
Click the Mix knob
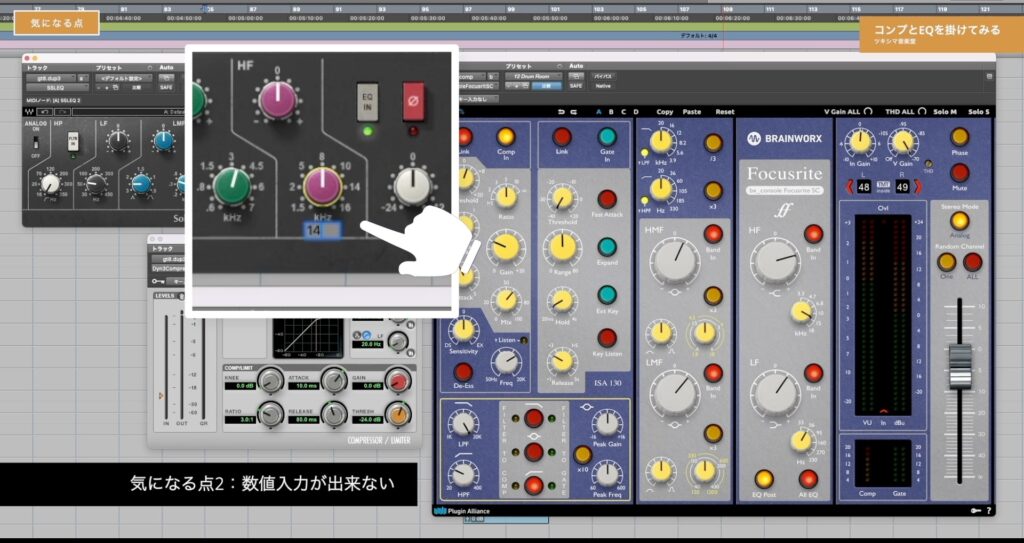[506, 300]
